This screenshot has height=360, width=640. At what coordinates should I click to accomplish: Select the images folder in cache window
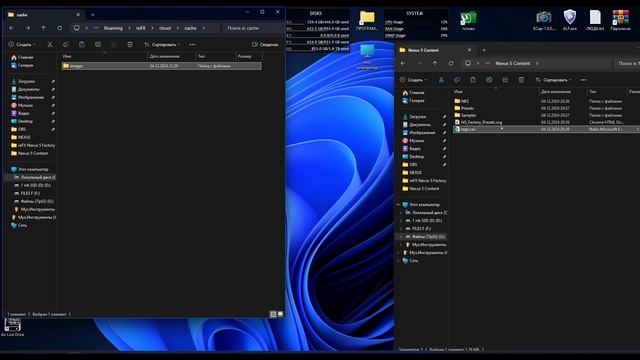pyautogui.click(x=162, y=66)
